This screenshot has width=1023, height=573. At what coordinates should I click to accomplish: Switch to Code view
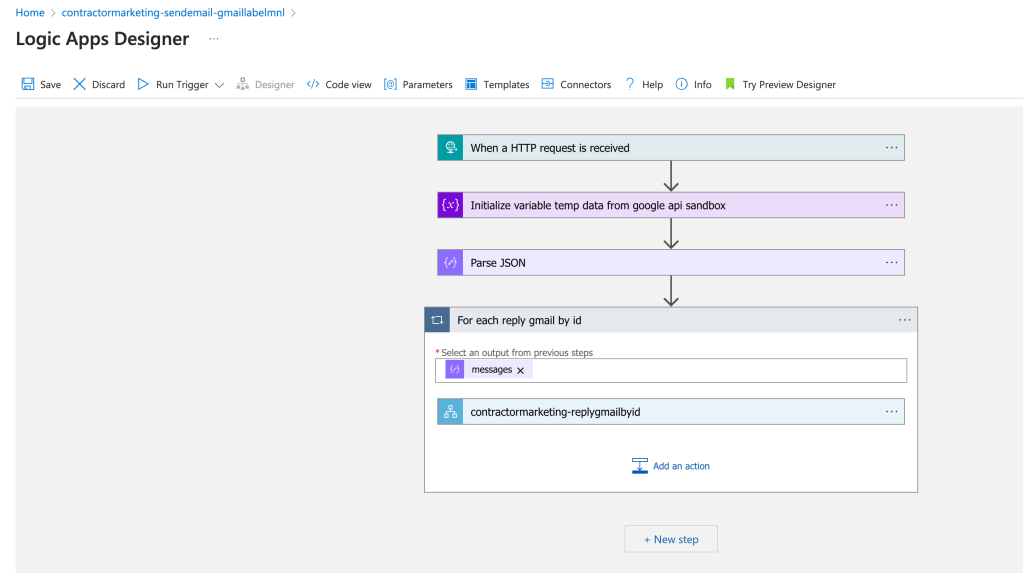tap(348, 85)
